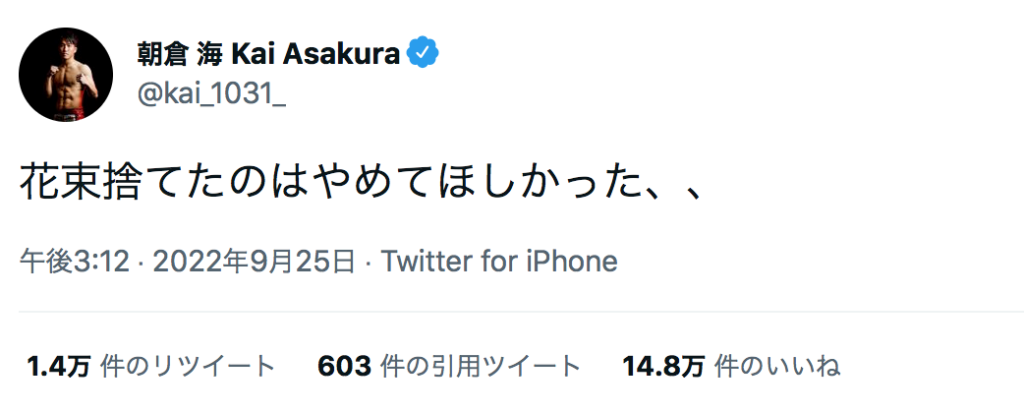The image size is (1024, 413).
Task: Click the 1.4万 retweet count number
Action: point(58,367)
